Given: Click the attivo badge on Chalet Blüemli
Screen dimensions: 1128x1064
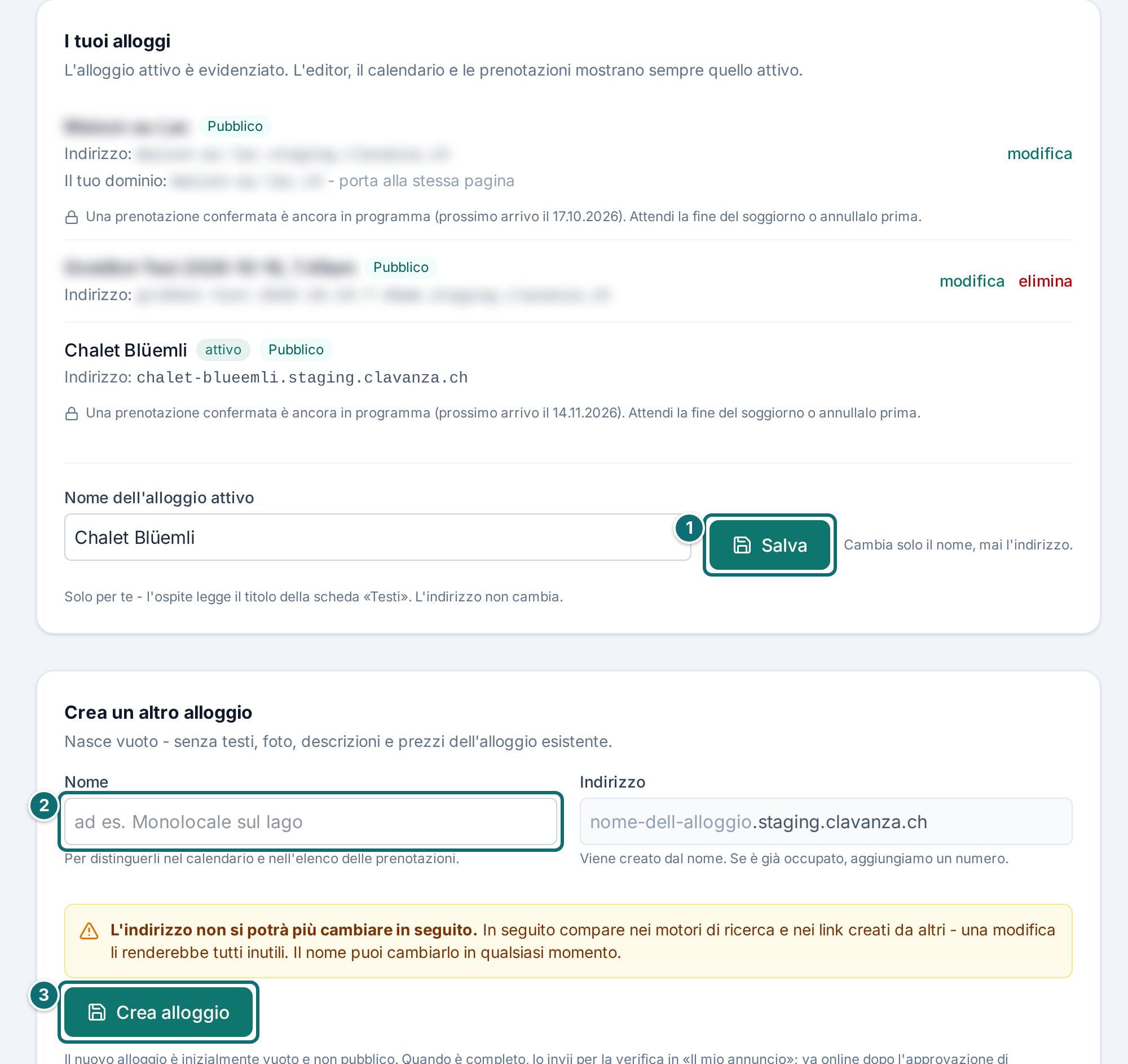Looking at the screenshot, I should [x=223, y=350].
